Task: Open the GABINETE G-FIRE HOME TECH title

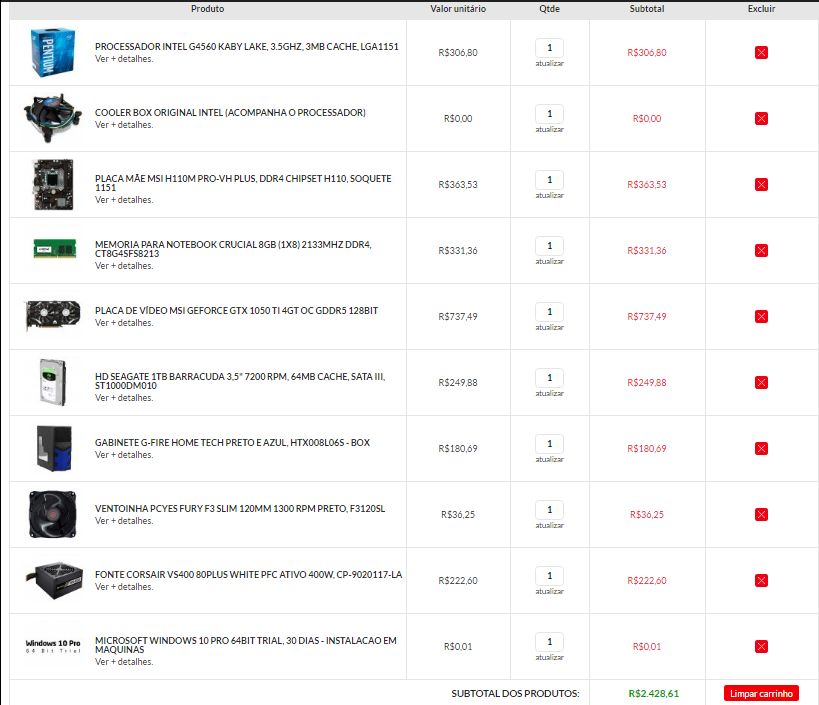Action: click(232, 443)
